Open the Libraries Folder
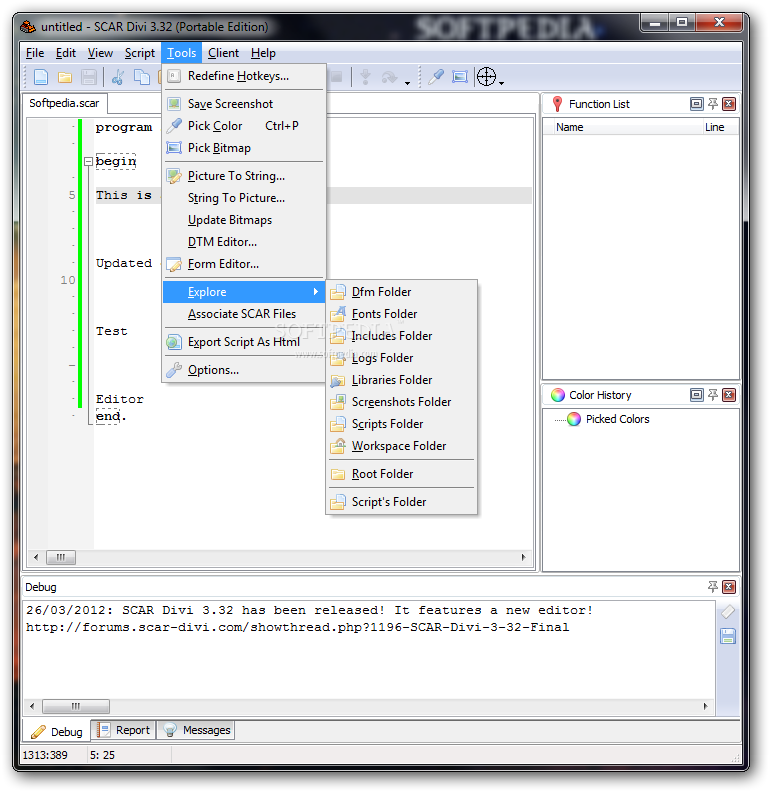The image size is (770, 792). click(x=402, y=380)
